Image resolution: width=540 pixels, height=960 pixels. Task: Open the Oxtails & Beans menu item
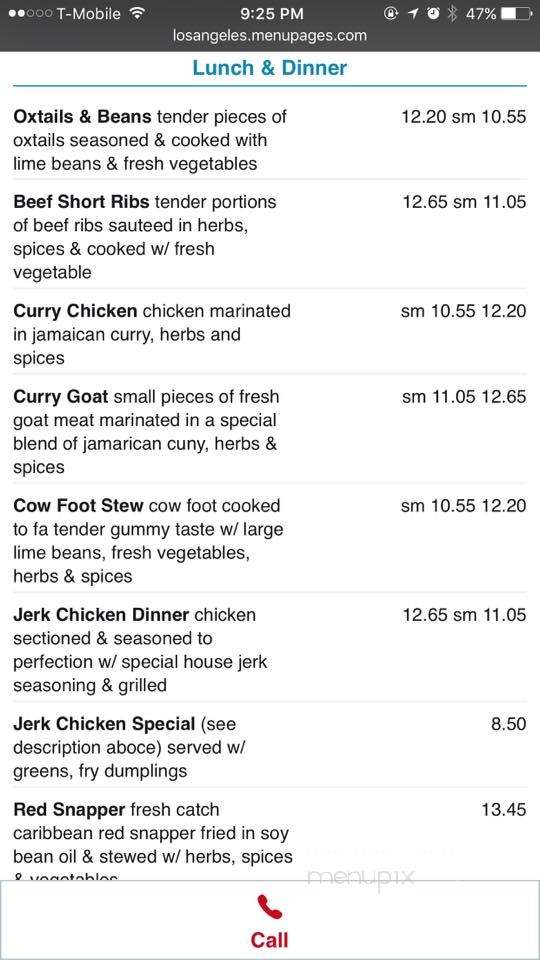tap(269, 140)
